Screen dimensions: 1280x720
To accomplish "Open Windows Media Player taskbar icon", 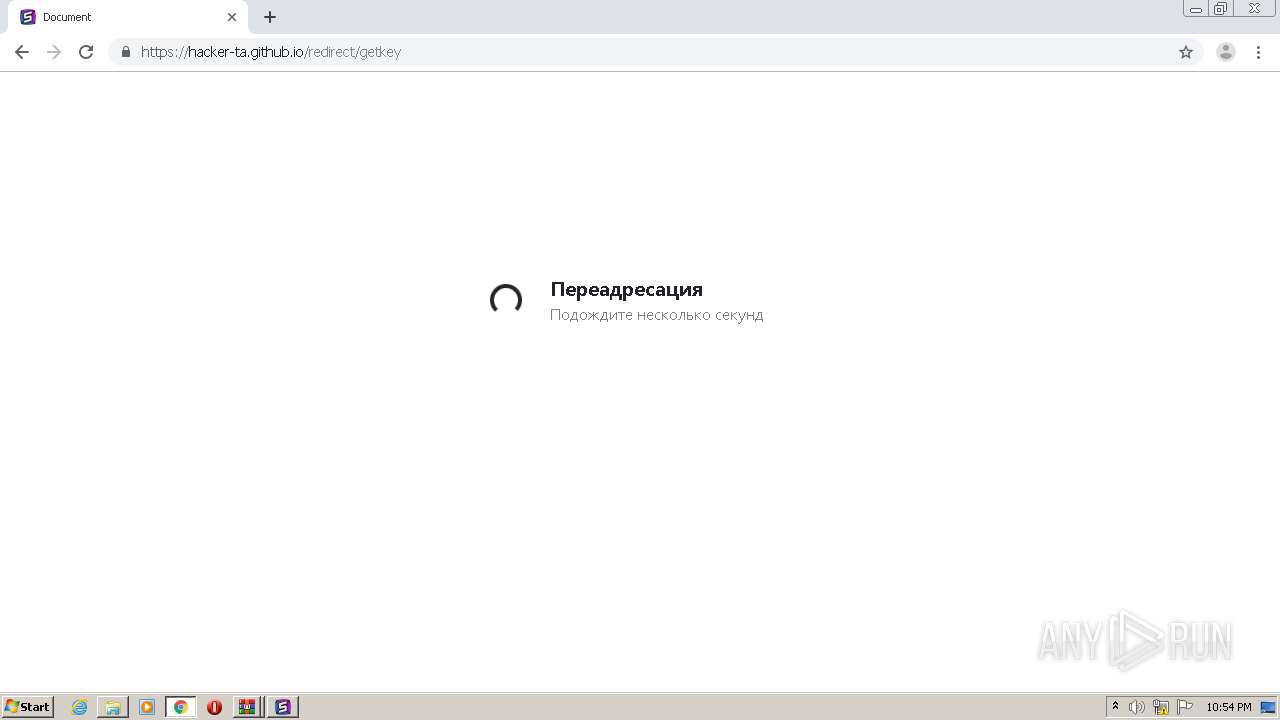I will (147, 707).
